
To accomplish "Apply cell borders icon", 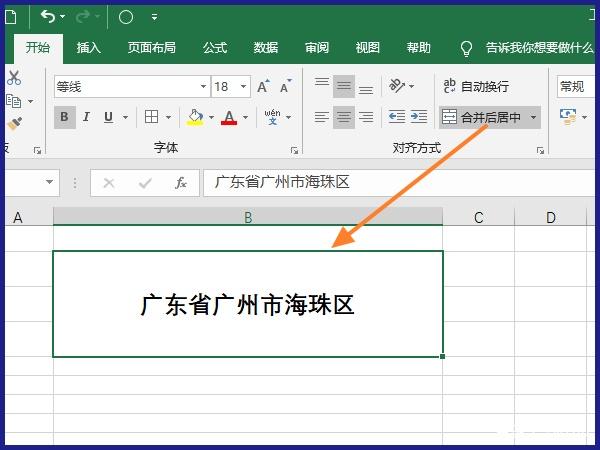I will [x=152, y=117].
